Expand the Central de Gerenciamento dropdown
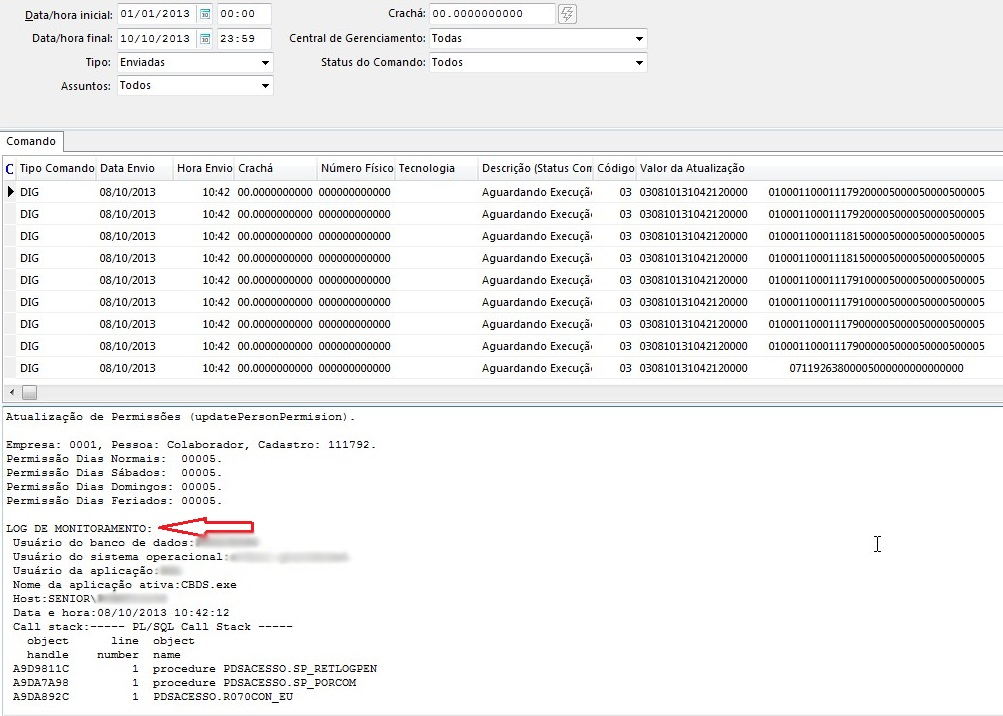The height and width of the screenshot is (716, 1003). click(639, 39)
